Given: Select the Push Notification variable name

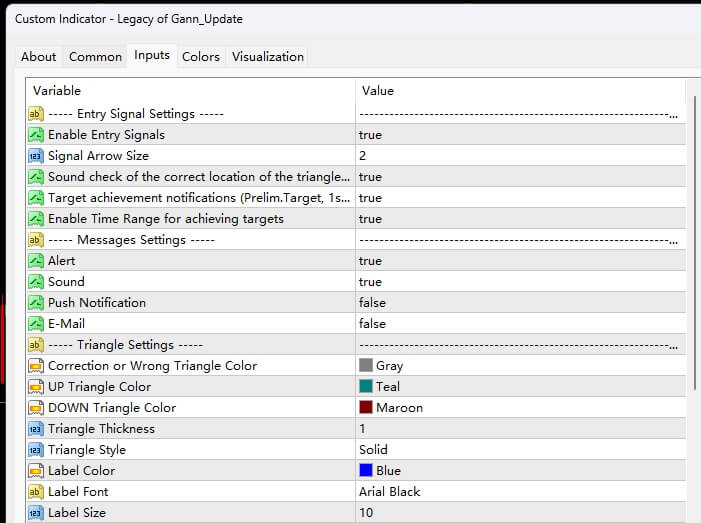Looking at the screenshot, I should coord(97,303).
